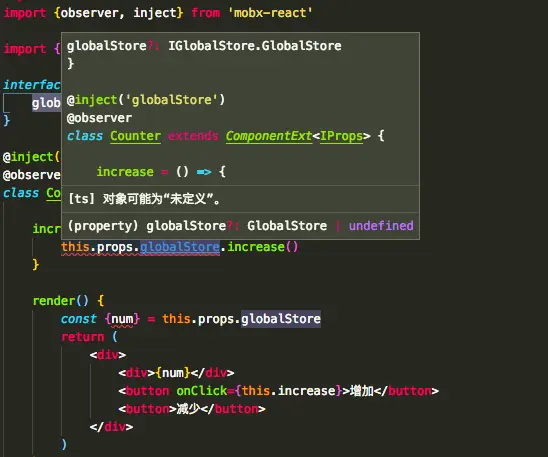Click onClick attribute on 增加 button tag
Image resolution: width=548 pixels, height=457 pixels.
(x=202, y=391)
